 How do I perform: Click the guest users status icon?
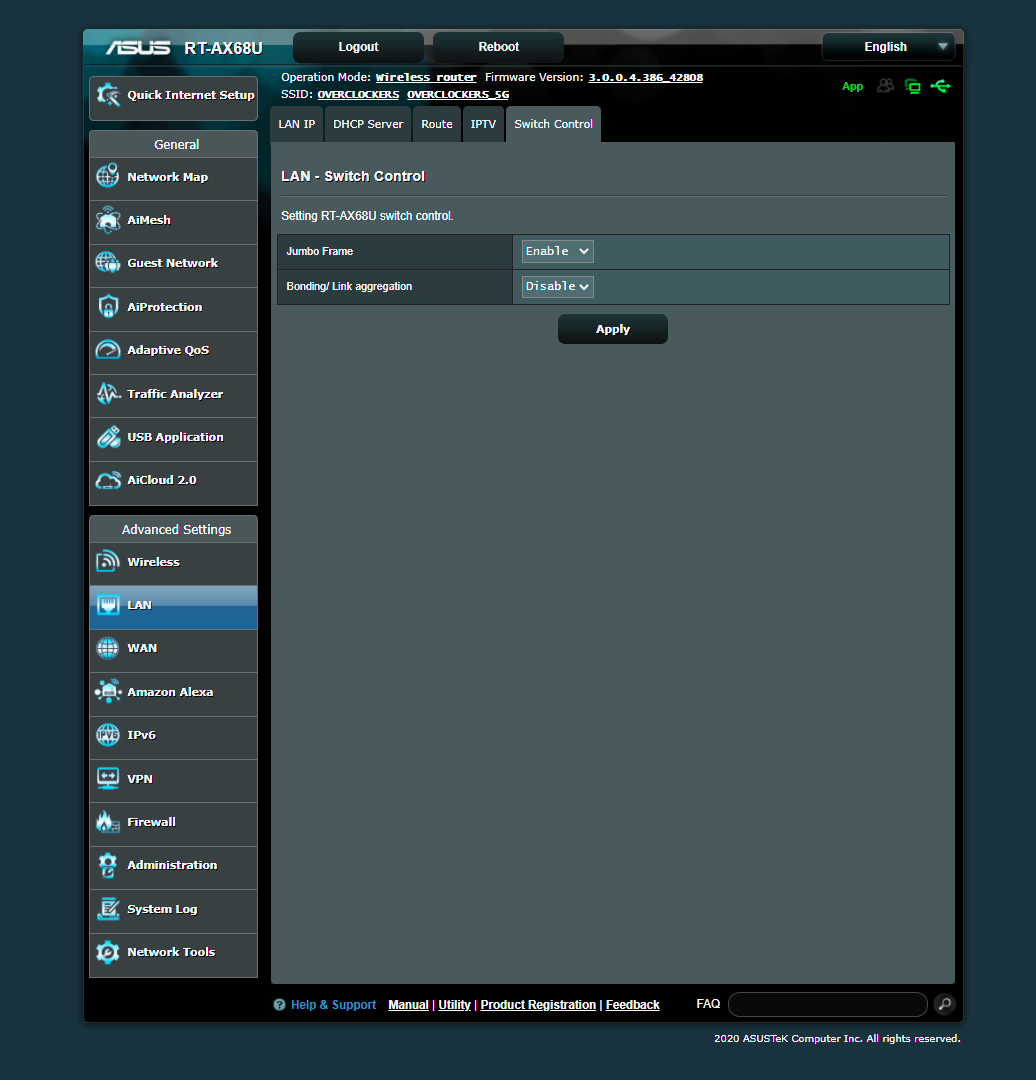pyautogui.click(x=885, y=86)
